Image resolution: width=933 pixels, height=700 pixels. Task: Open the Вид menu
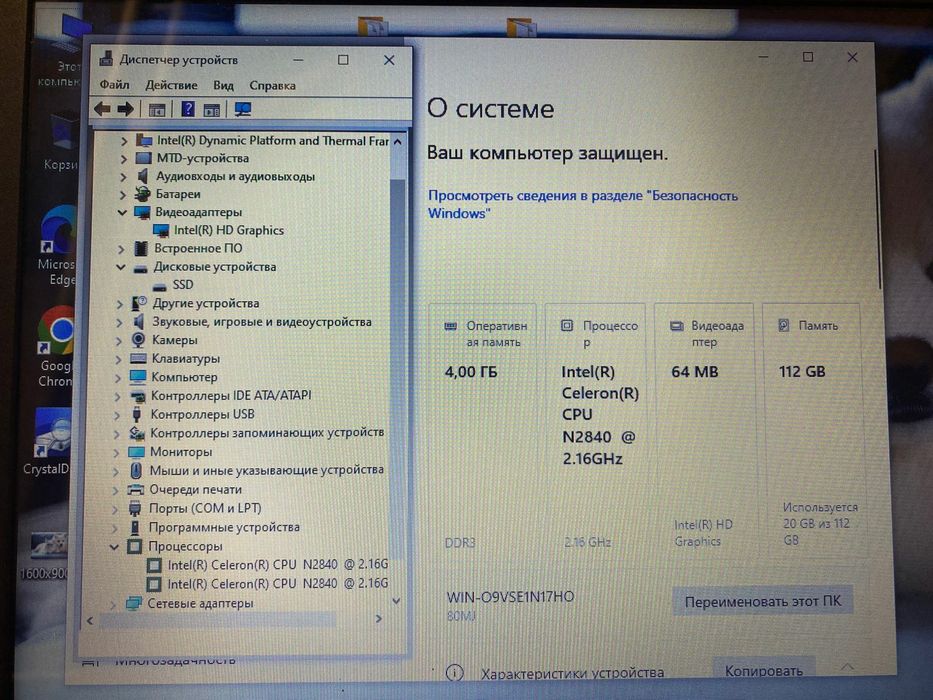coord(223,85)
